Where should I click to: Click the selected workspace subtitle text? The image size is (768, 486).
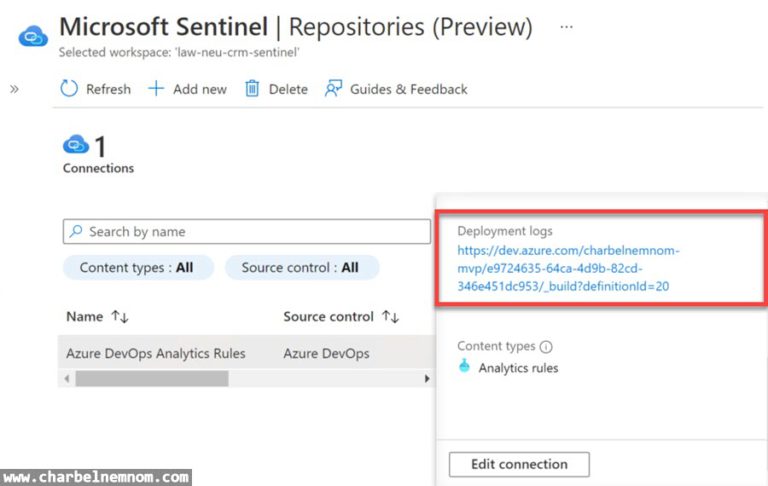pos(179,52)
